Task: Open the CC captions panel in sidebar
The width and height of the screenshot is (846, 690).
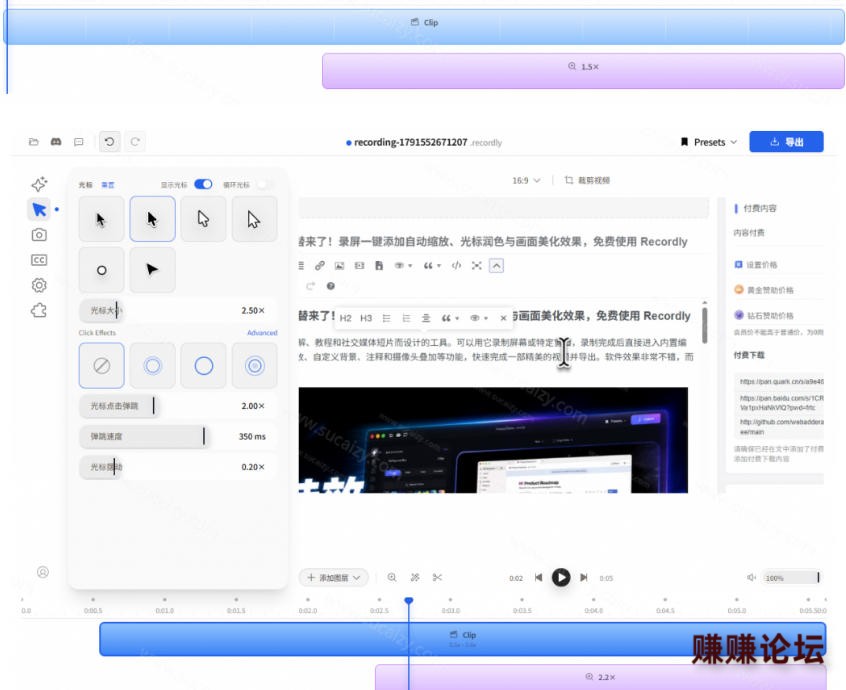Action: pos(39,260)
